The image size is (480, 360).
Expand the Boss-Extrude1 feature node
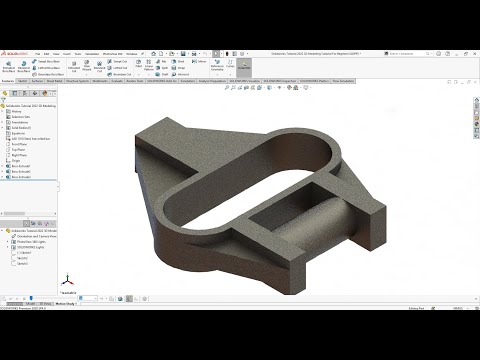click(3, 166)
